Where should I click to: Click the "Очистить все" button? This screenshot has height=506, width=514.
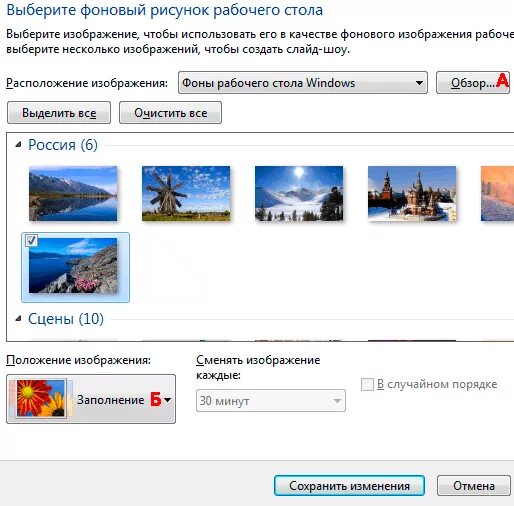pos(170,113)
